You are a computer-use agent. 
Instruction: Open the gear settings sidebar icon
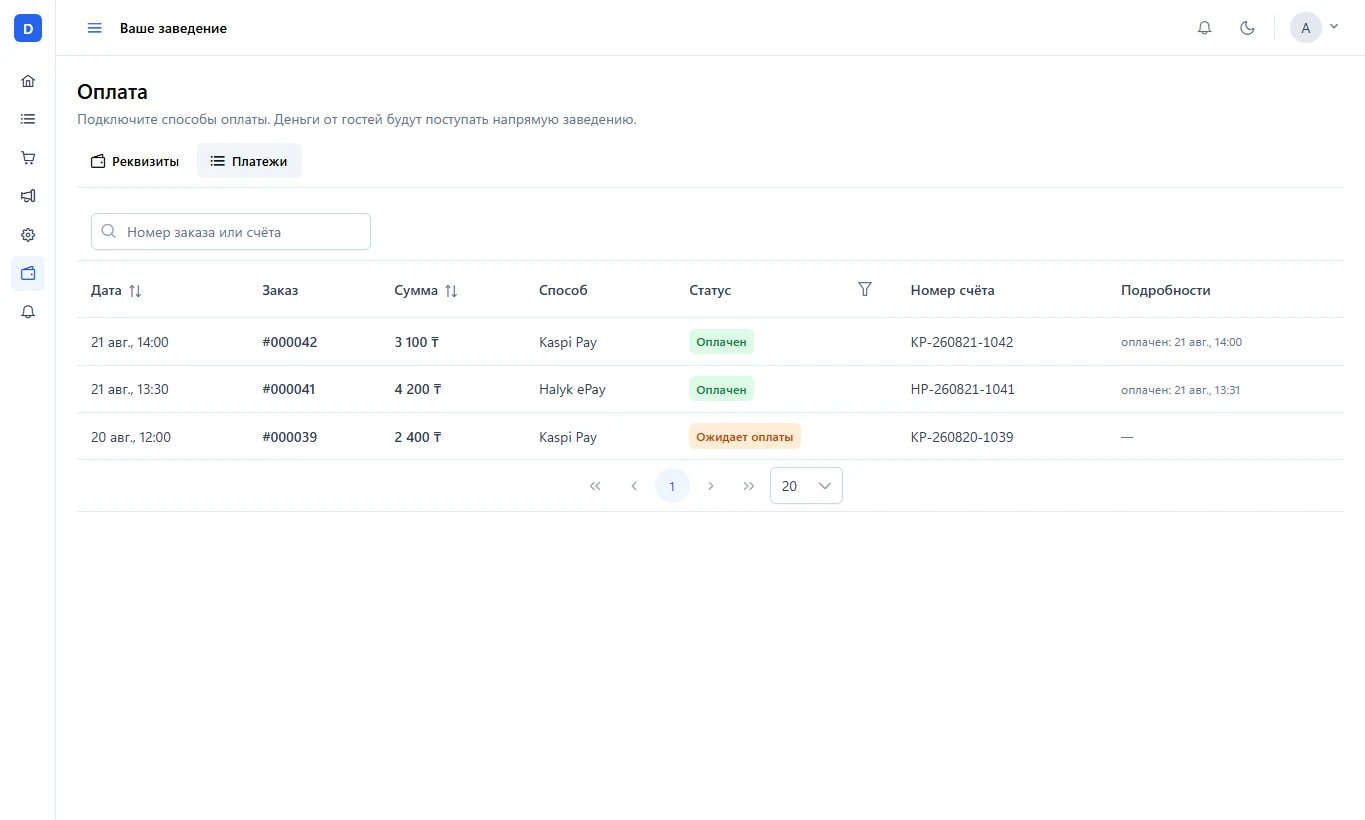[x=28, y=235]
